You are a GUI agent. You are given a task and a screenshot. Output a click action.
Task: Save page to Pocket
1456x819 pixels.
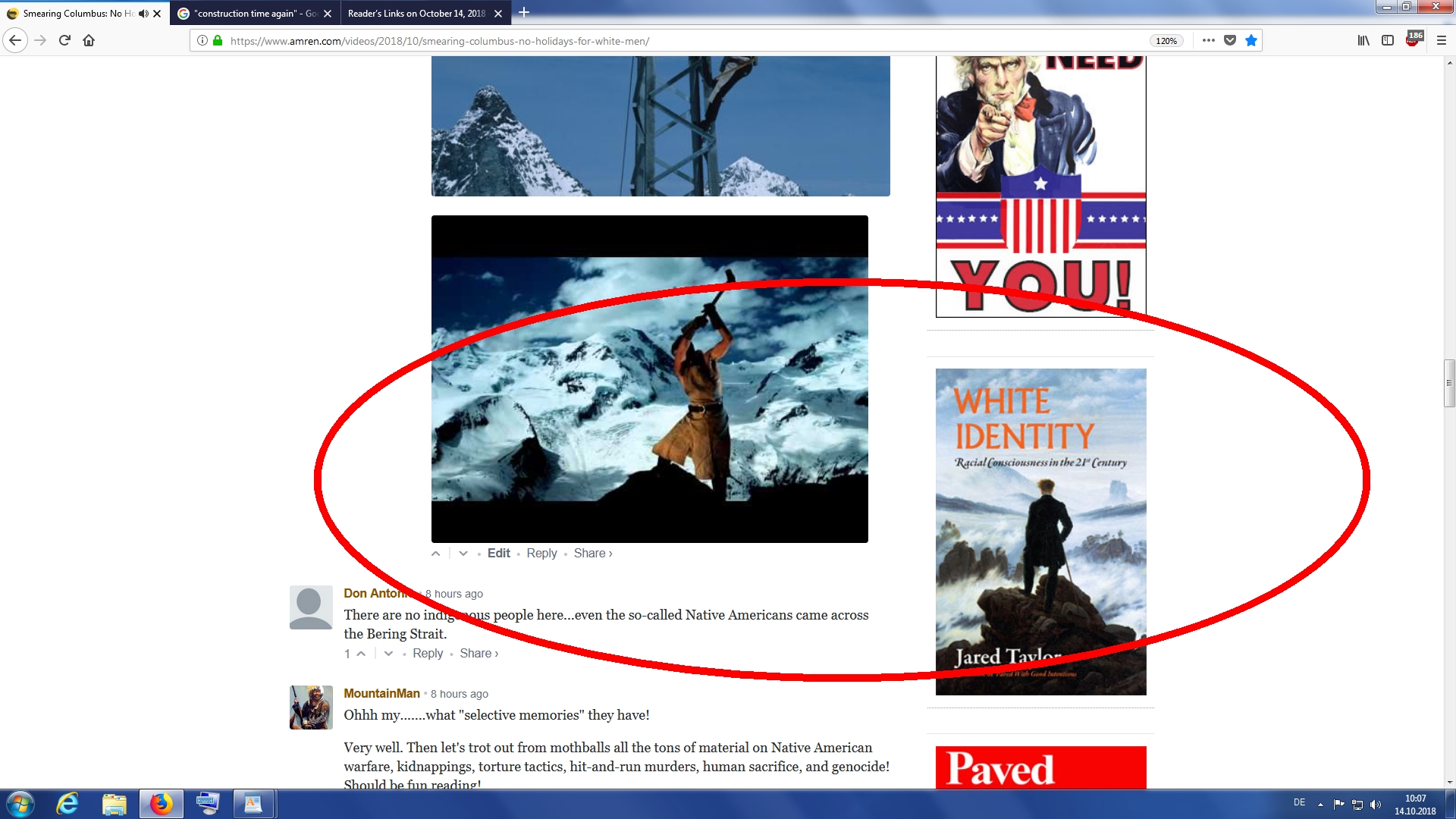pos(1230,41)
